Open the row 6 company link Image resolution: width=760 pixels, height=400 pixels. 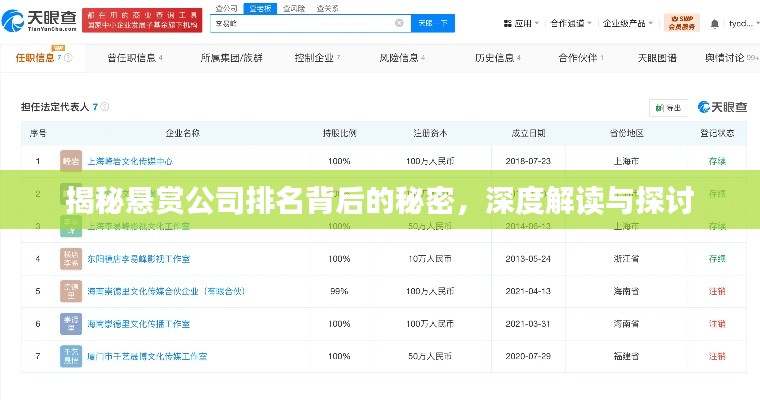coord(139,323)
